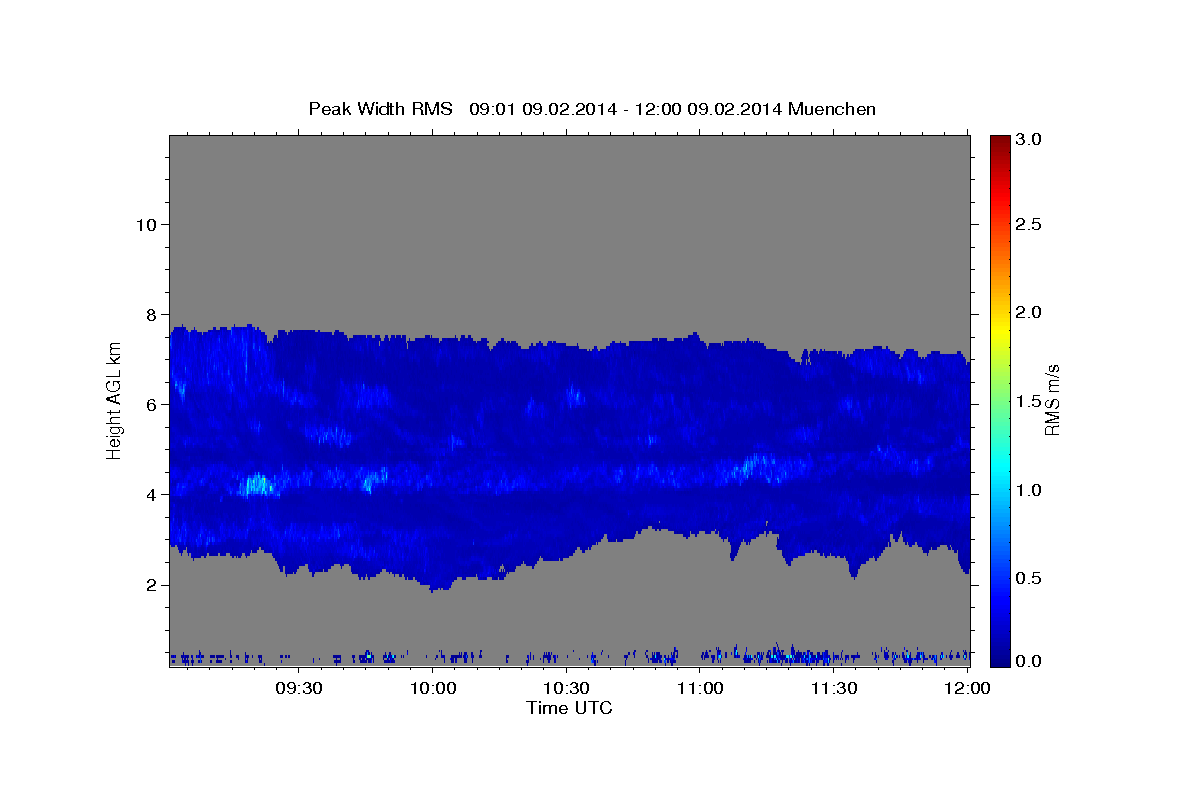
Task: Click the colorbar value 1.5
Action: [x=1029, y=401]
